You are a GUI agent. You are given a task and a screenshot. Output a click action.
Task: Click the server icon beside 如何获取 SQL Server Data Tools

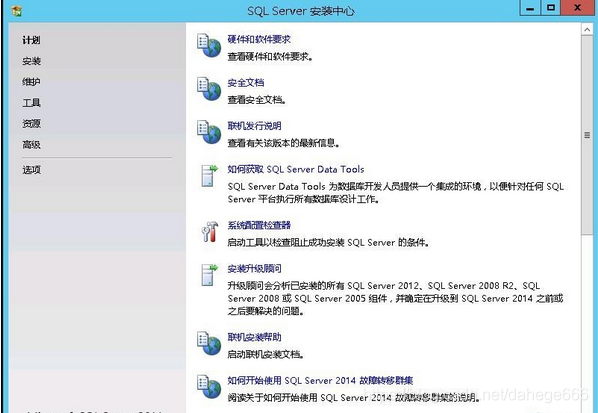pos(209,175)
